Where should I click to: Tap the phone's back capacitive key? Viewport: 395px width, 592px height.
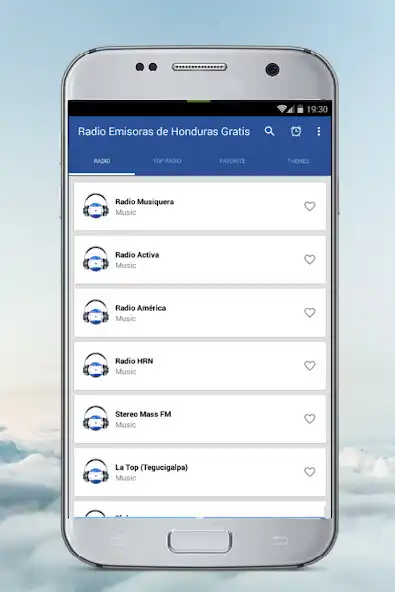pos(279,540)
